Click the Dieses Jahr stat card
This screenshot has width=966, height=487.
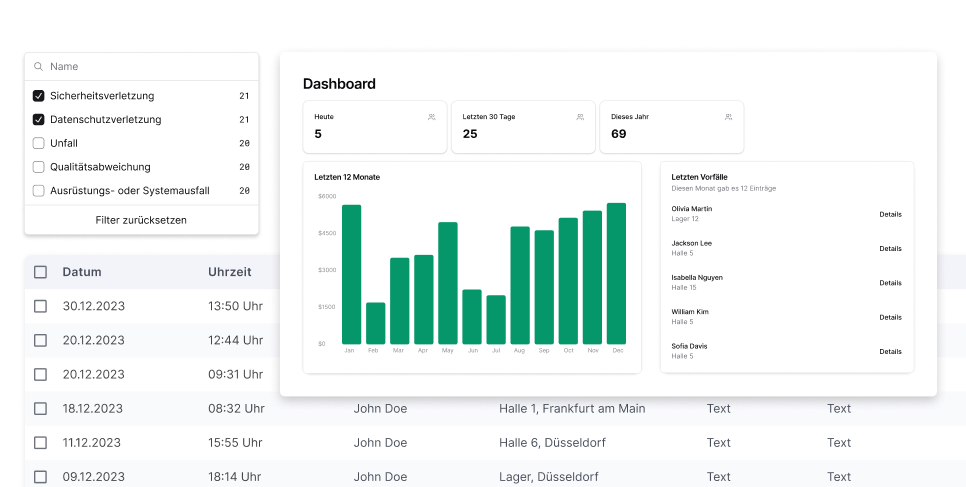click(x=672, y=127)
